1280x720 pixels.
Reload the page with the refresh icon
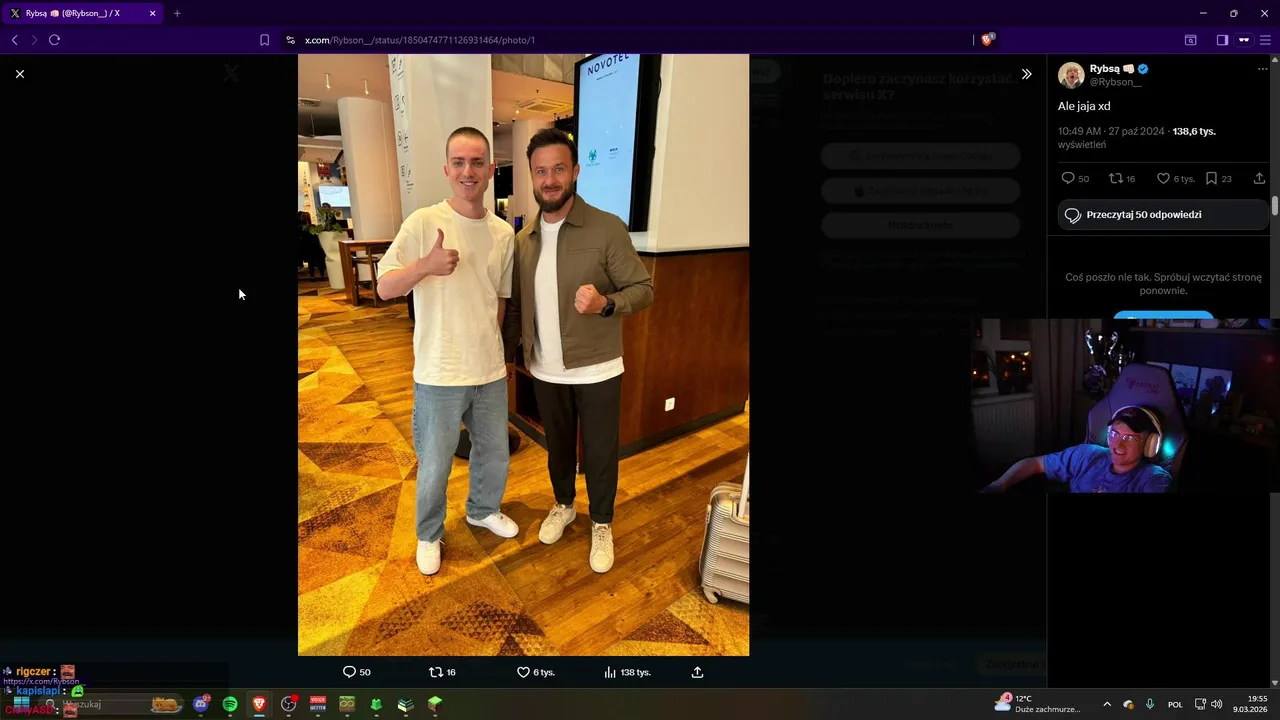coord(54,40)
